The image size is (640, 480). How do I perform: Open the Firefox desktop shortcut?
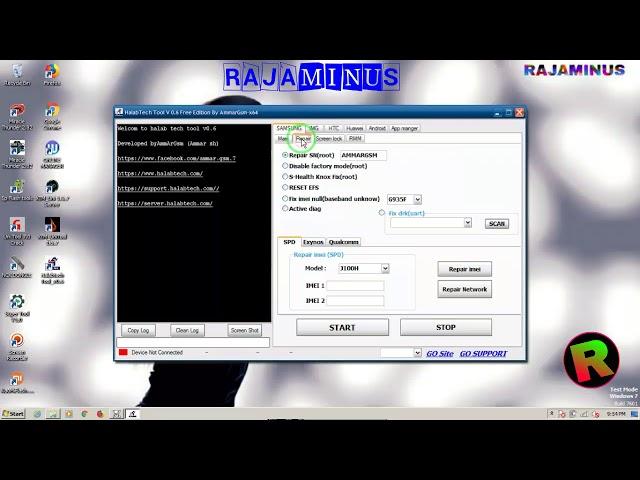click(x=52, y=75)
